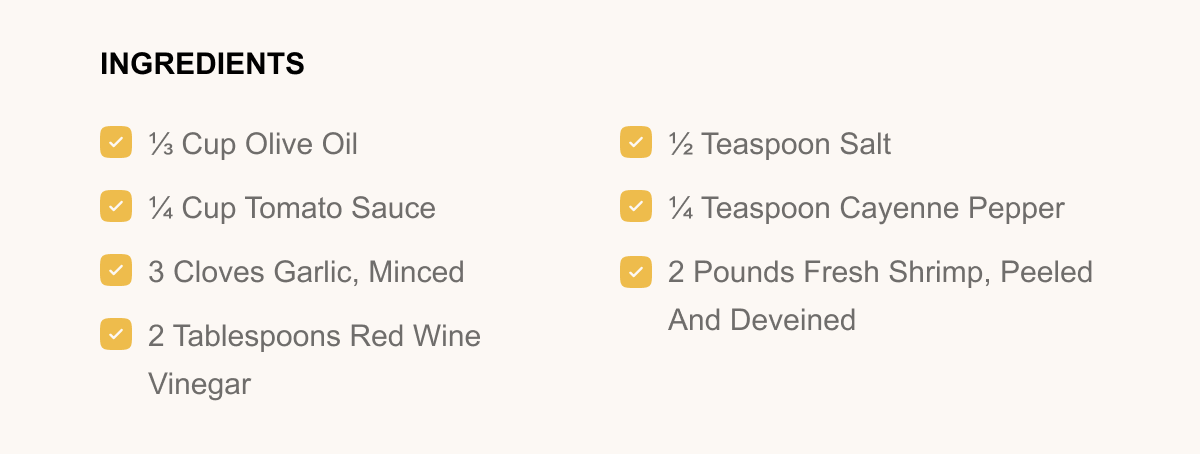Select the "Cup Tomato Sauce" ingredient text

click(x=308, y=208)
